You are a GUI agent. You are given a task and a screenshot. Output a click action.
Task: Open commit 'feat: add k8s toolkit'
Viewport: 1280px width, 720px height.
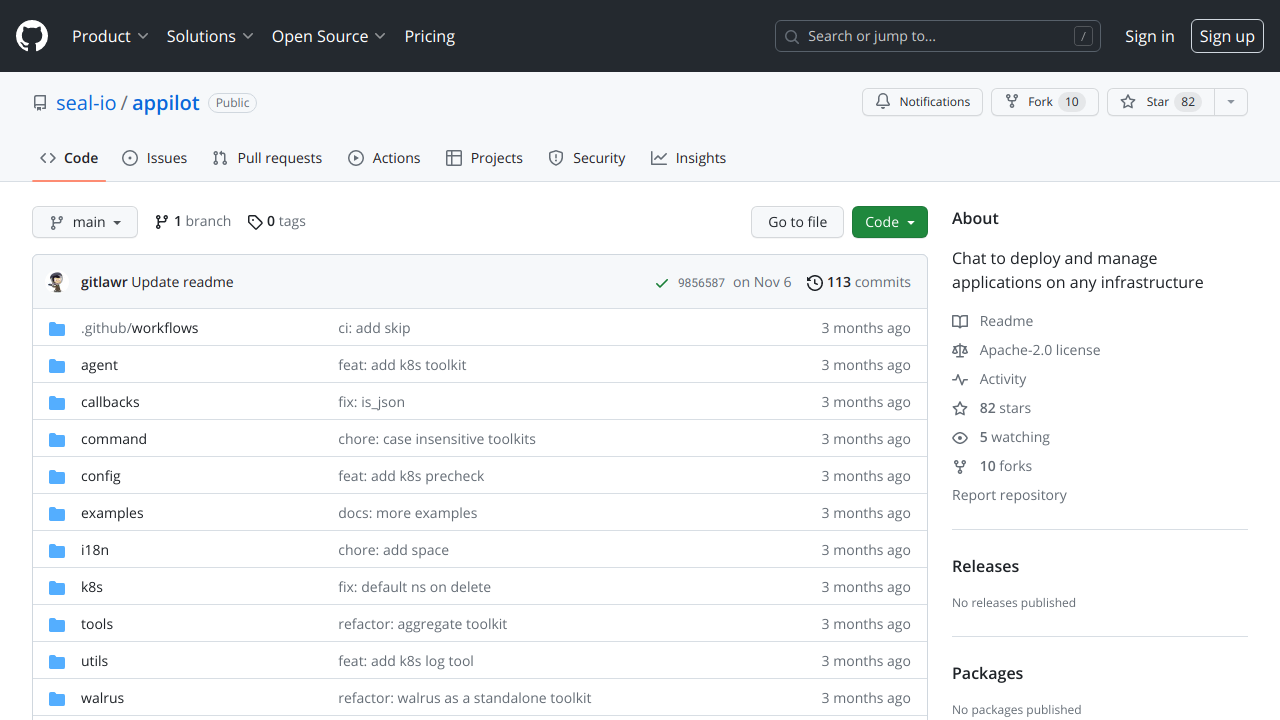point(402,365)
